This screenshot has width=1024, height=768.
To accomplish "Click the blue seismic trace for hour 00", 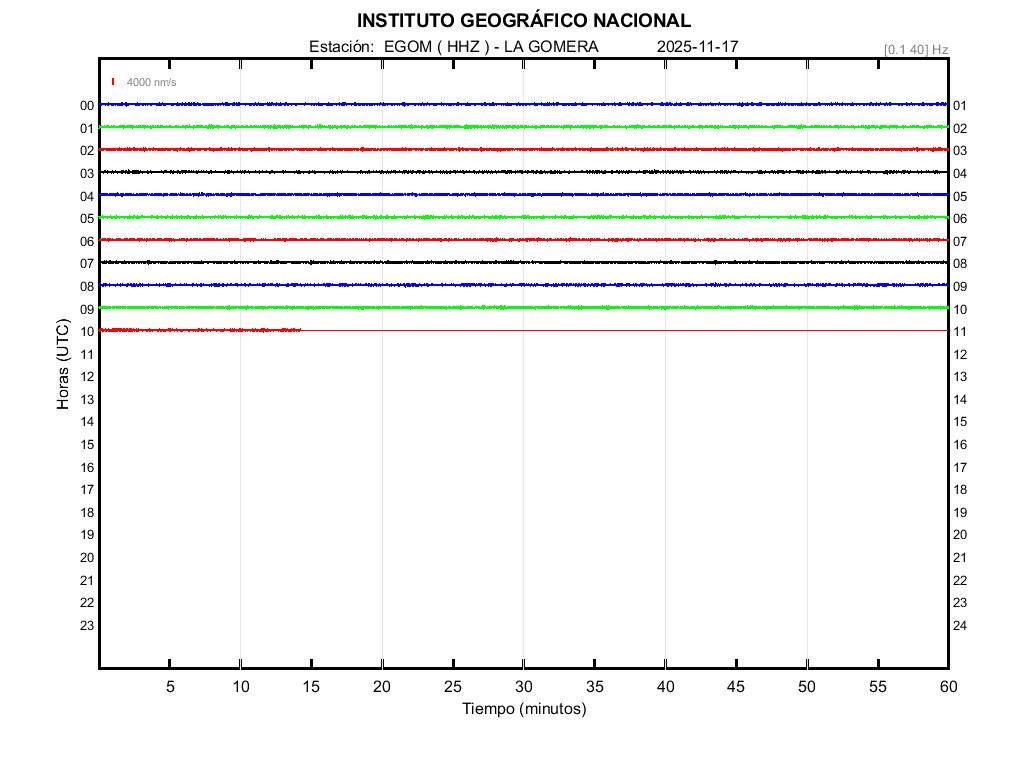I will coord(523,104).
